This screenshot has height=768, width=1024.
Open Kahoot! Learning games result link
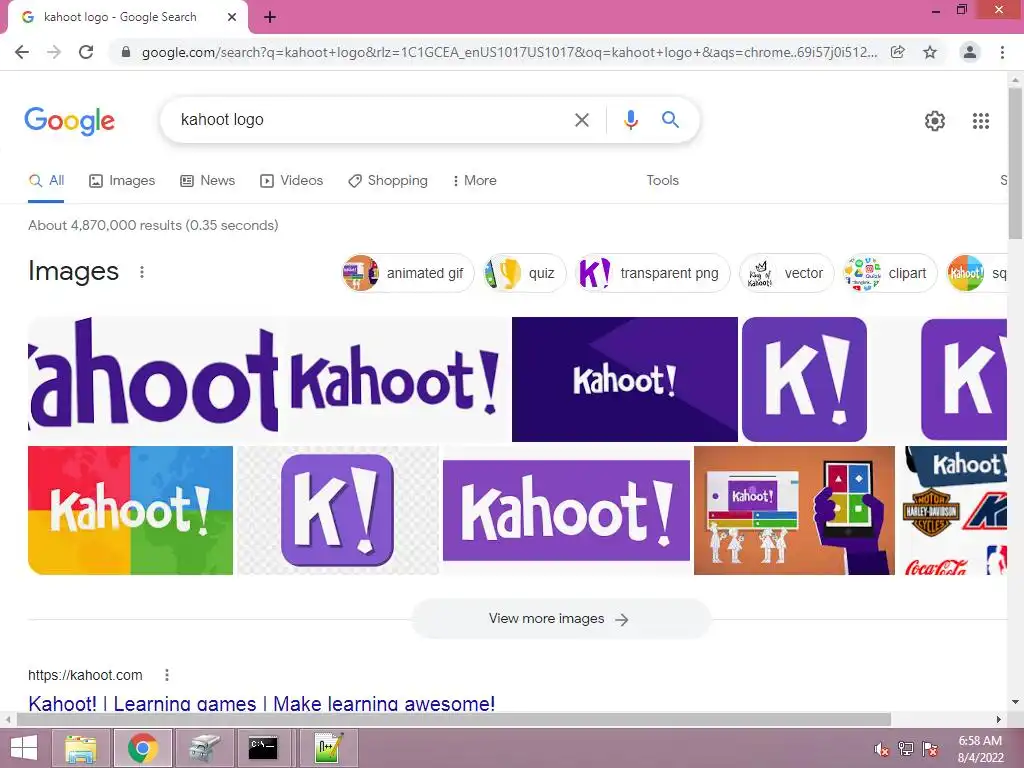tap(261, 703)
